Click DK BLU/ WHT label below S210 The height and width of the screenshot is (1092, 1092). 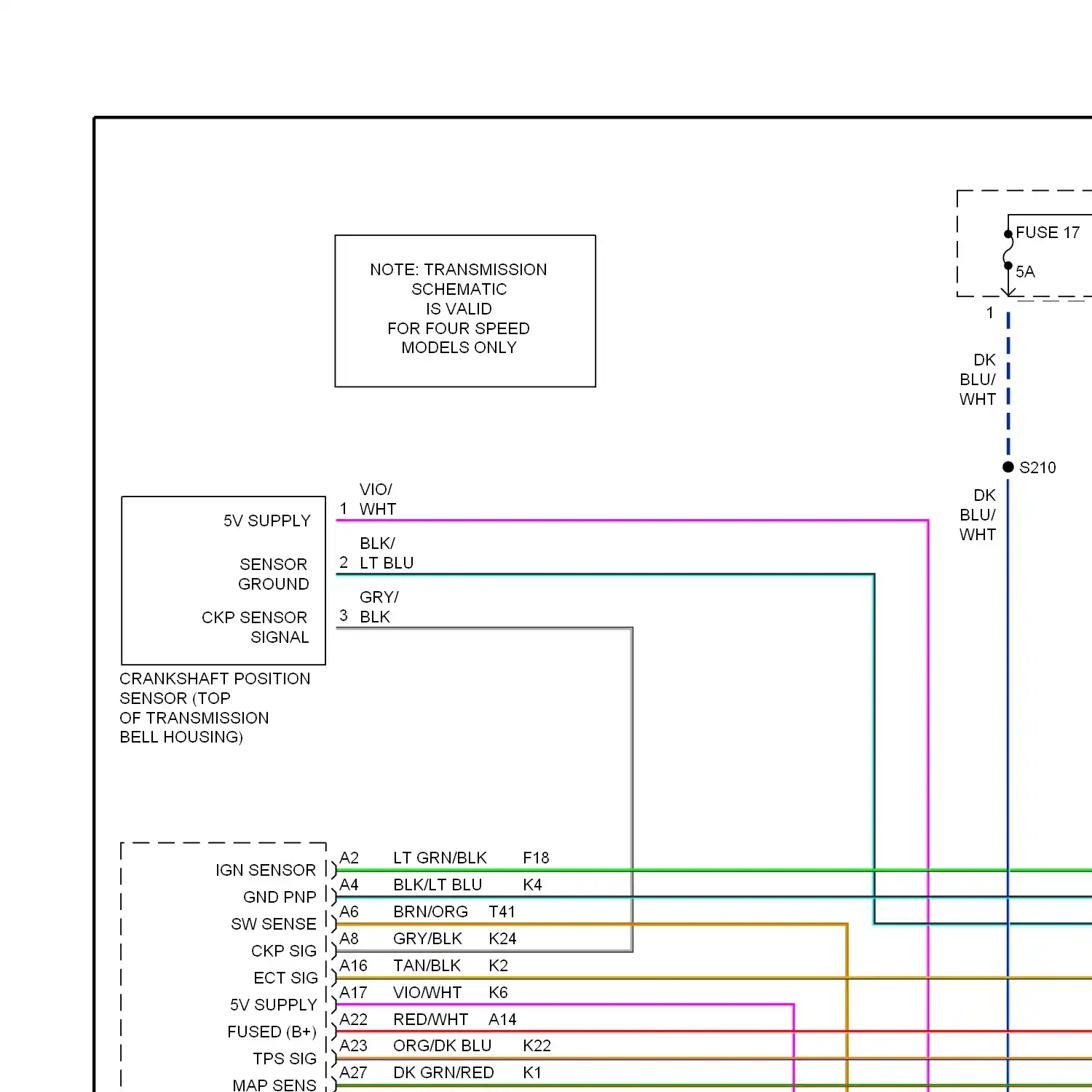pos(978,515)
